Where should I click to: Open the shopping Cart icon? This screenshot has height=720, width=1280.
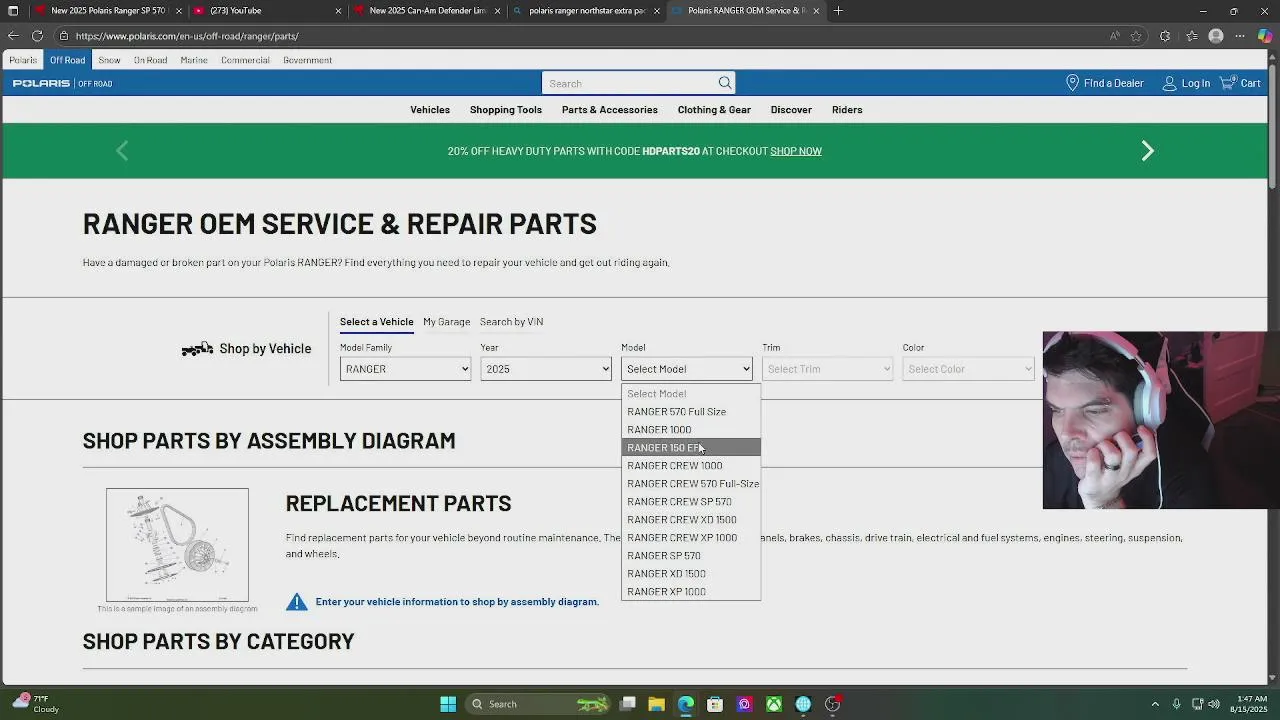(x=1227, y=83)
